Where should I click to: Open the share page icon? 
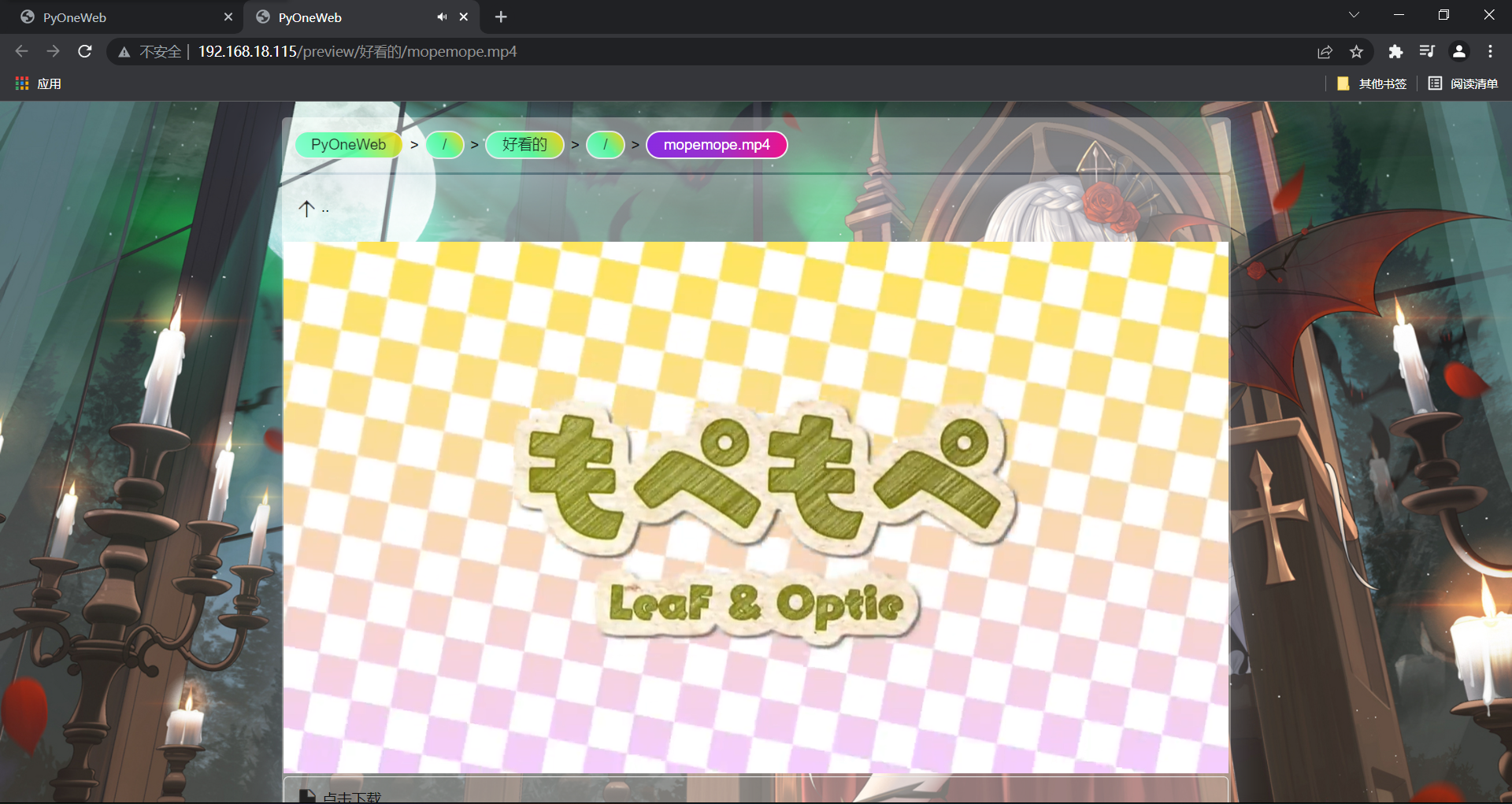click(1325, 51)
